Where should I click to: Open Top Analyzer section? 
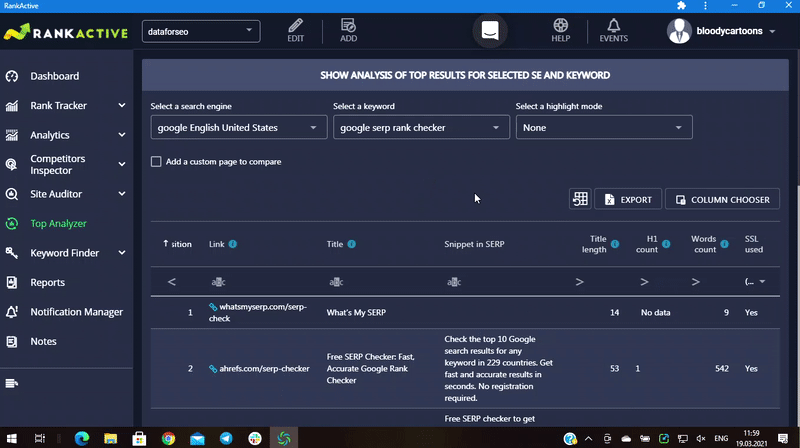click(58, 223)
